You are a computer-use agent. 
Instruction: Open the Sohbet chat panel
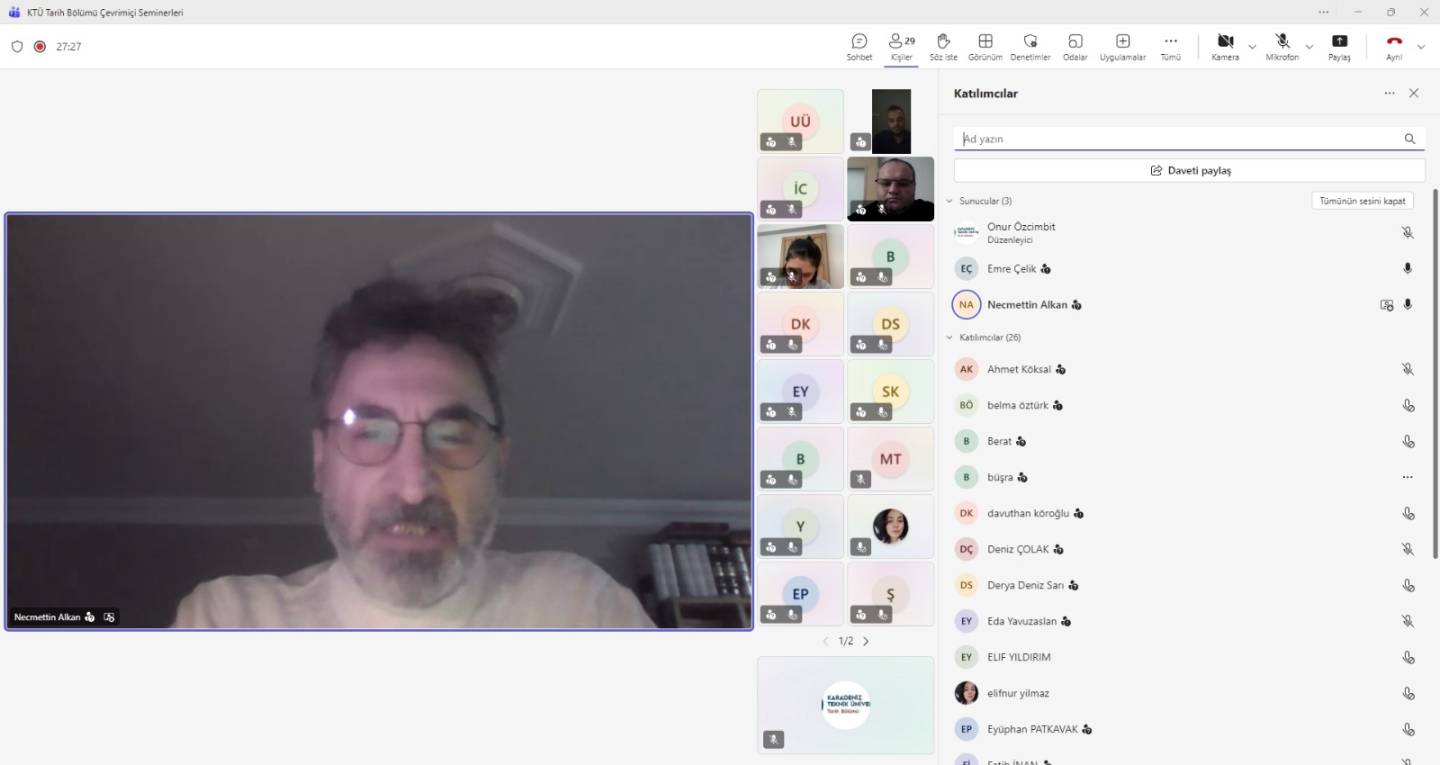[x=859, y=46]
